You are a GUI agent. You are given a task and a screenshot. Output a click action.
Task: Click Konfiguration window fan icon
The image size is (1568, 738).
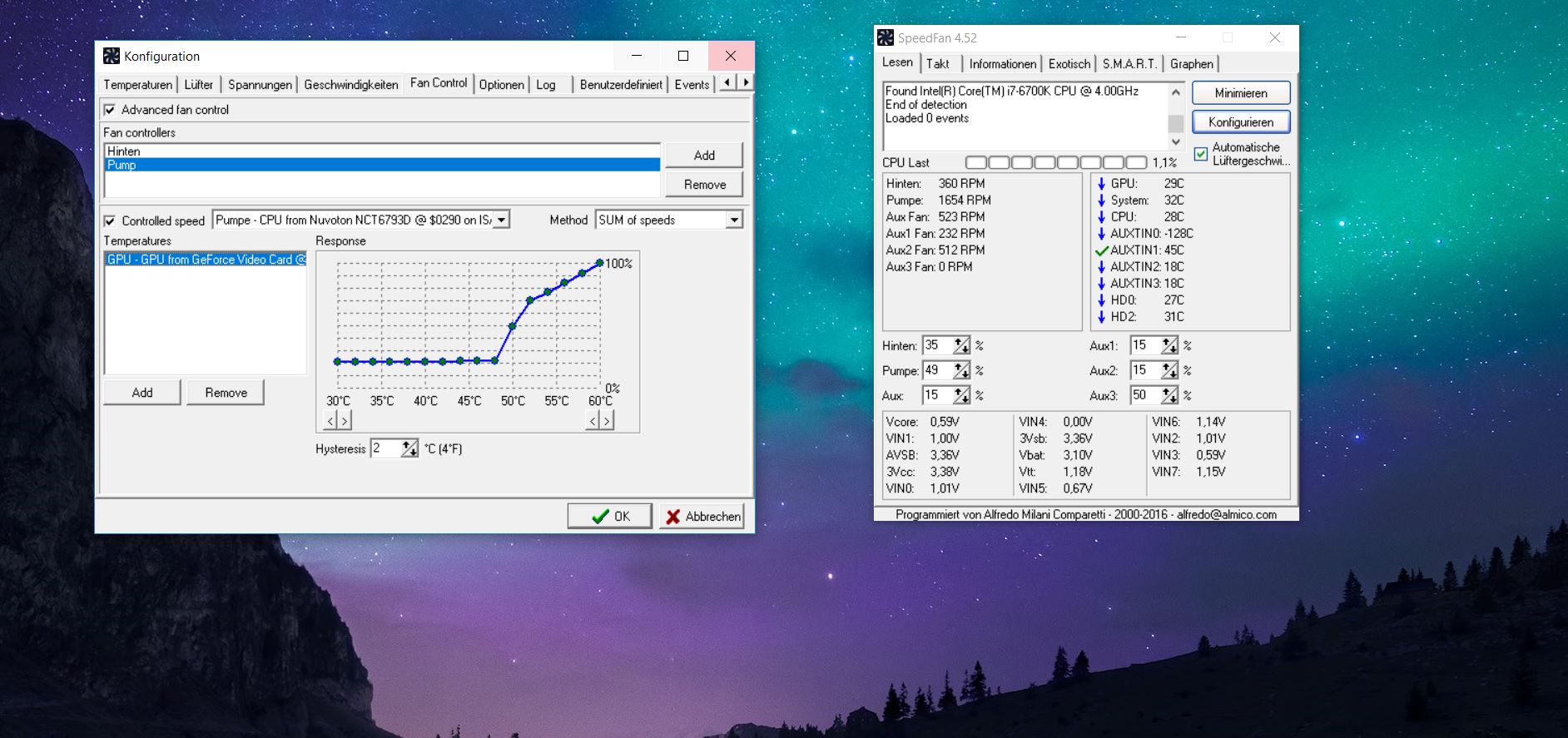112,56
